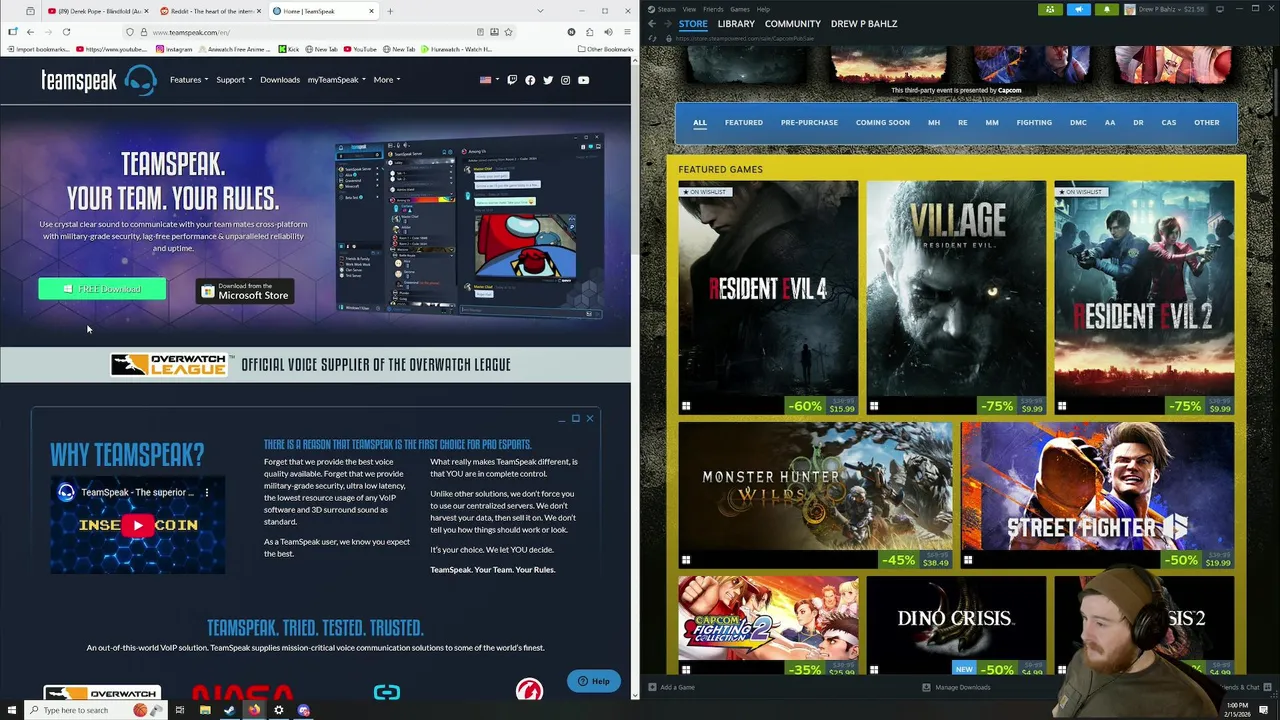Screen dimensions: 1280x720
Task: Open Steam from Windows taskbar
Action: coord(229,710)
